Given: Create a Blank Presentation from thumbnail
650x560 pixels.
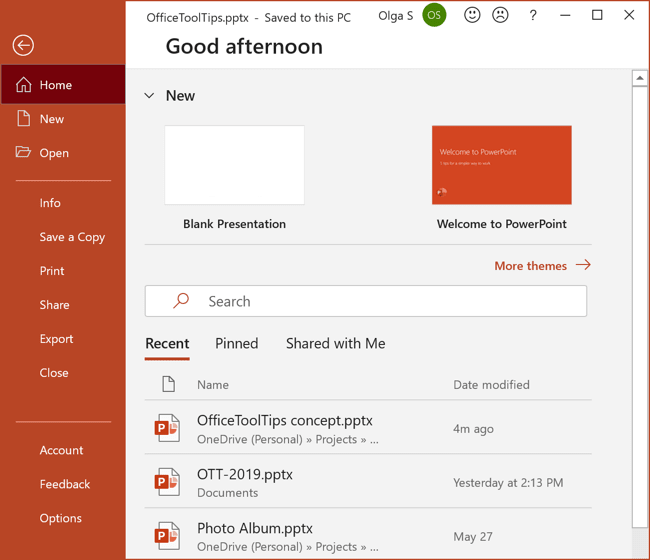Looking at the screenshot, I should (x=235, y=165).
